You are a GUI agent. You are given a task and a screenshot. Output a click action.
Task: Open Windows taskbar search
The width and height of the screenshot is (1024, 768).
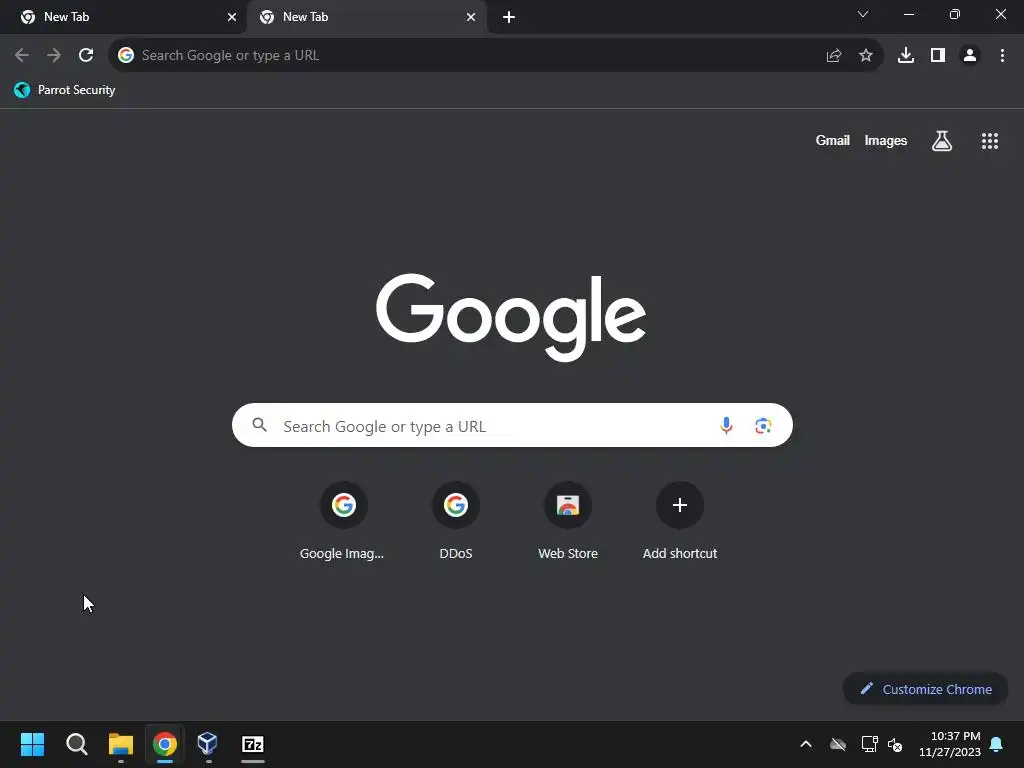point(77,744)
